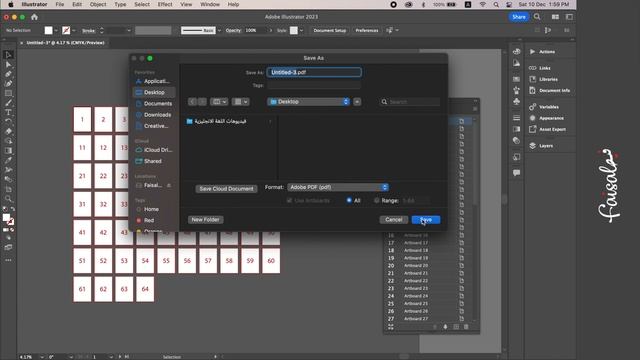The width and height of the screenshot is (640, 360).
Task: Toggle the Use Artboards checkbox
Action: [289, 200]
